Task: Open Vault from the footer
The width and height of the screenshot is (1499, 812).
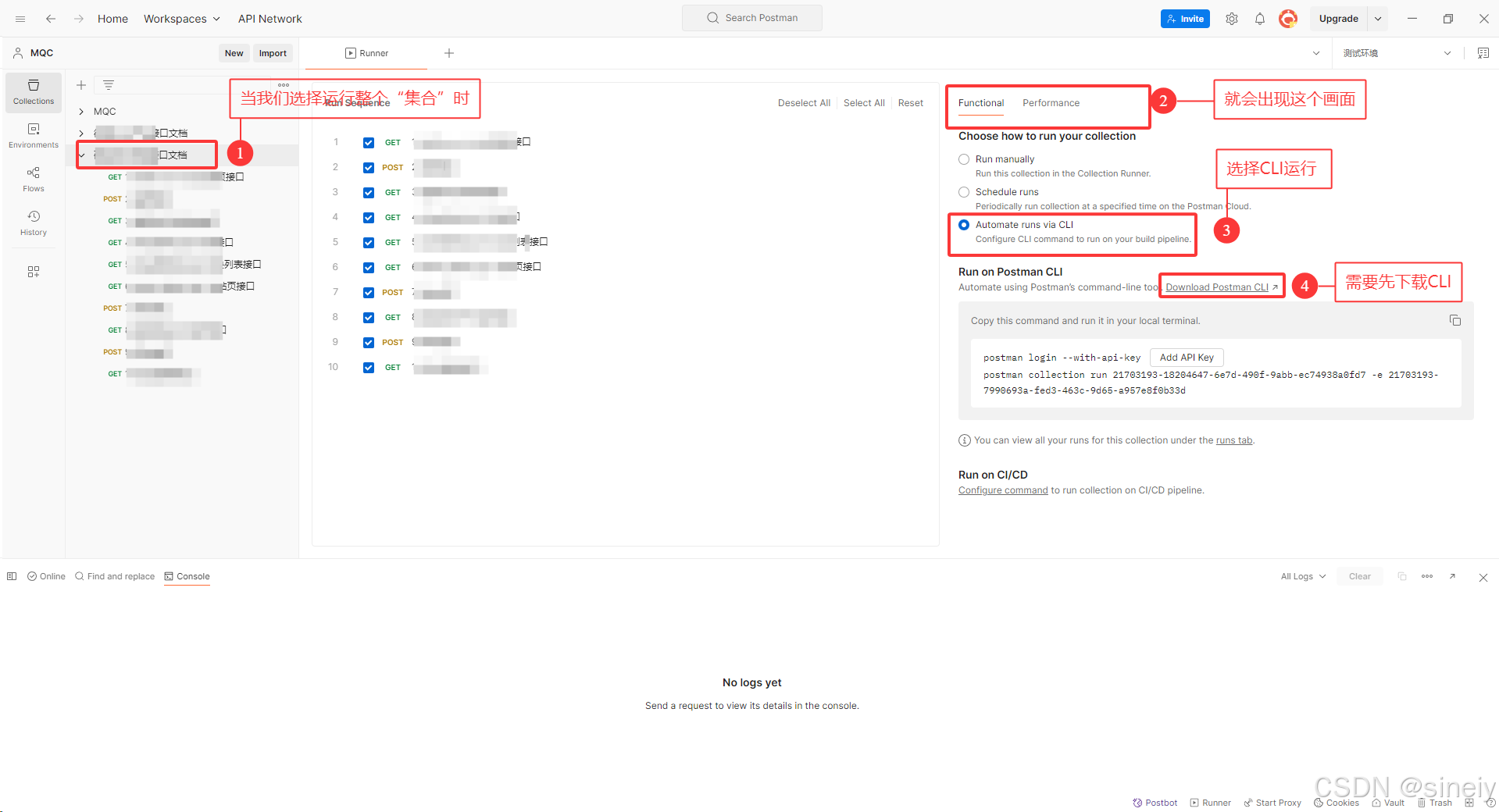Action: tap(1388, 803)
